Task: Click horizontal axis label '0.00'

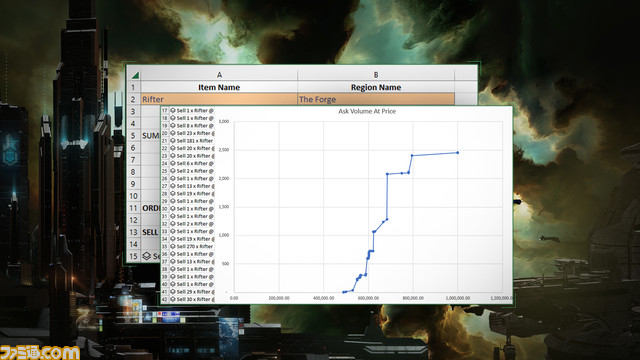Action: [234, 298]
